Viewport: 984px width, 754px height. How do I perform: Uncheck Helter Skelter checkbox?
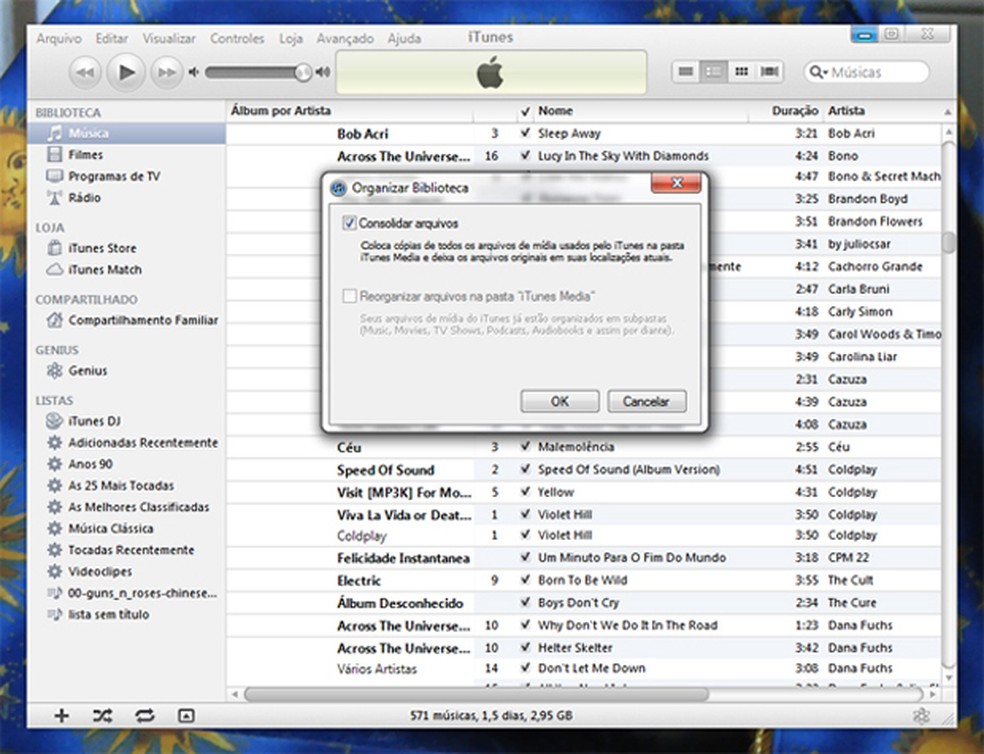click(525, 647)
